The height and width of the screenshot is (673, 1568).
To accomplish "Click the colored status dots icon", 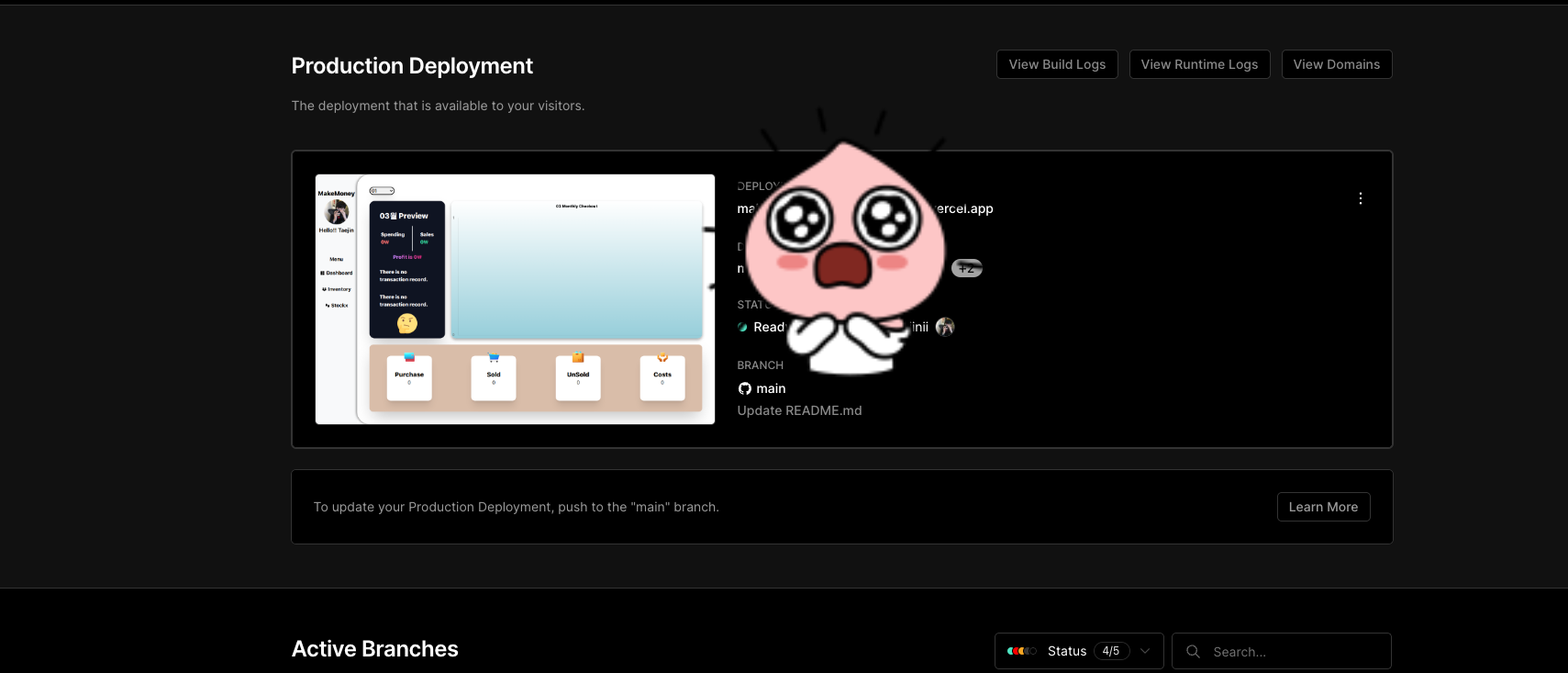I will (x=1021, y=651).
